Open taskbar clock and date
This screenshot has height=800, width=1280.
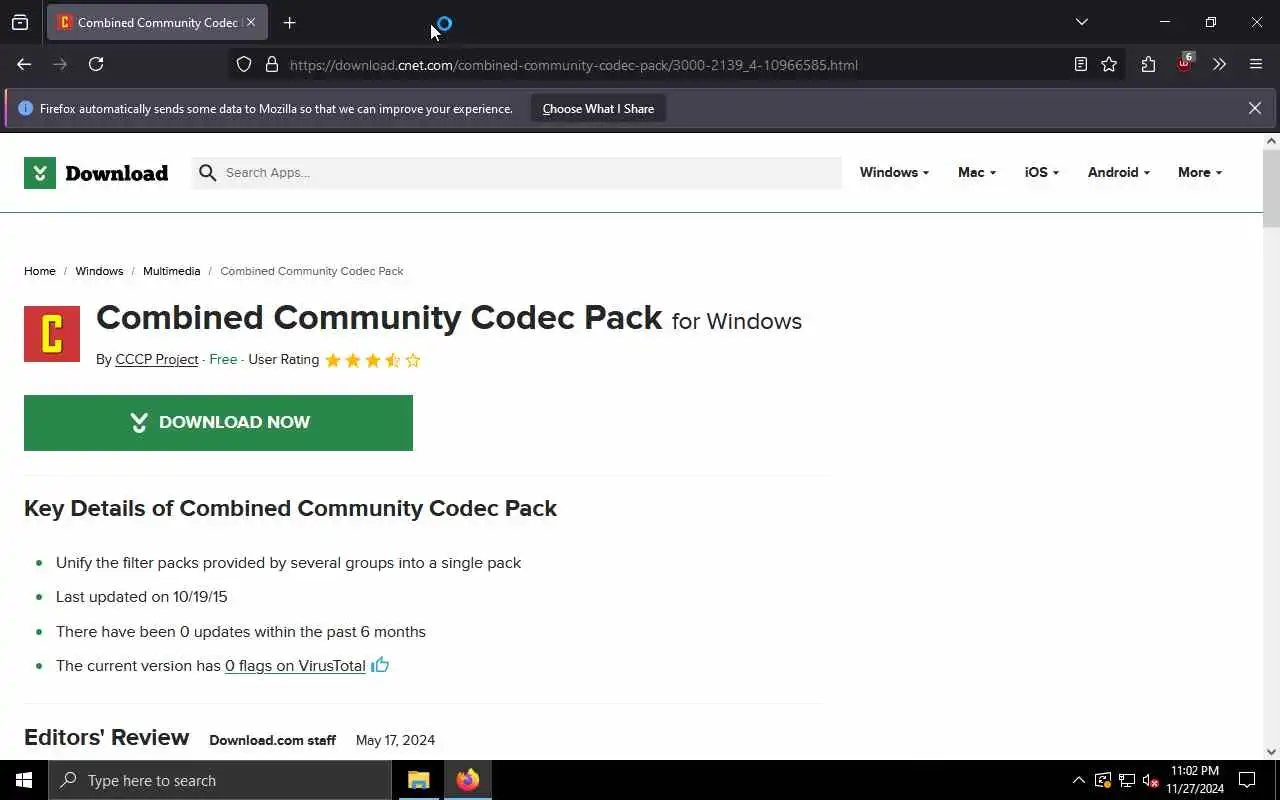[1195, 780]
